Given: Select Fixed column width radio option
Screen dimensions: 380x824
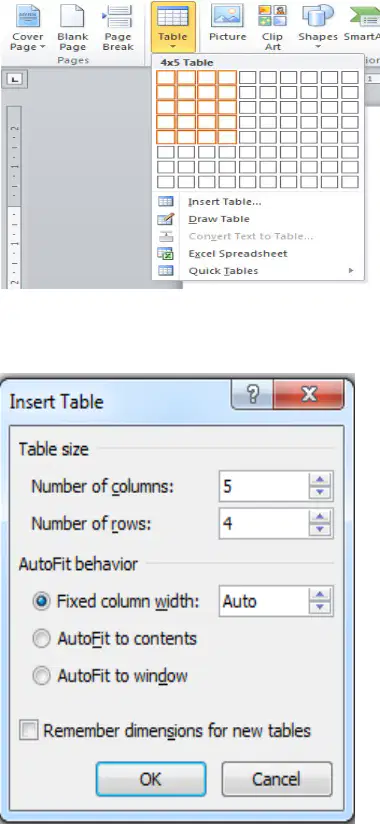Looking at the screenshot, I should [41, 601].
